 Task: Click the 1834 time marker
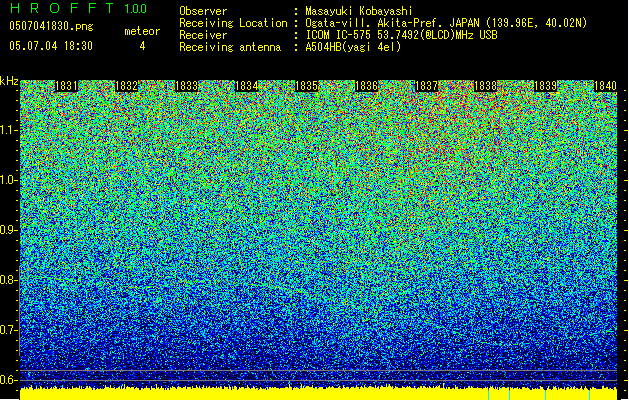246,86
